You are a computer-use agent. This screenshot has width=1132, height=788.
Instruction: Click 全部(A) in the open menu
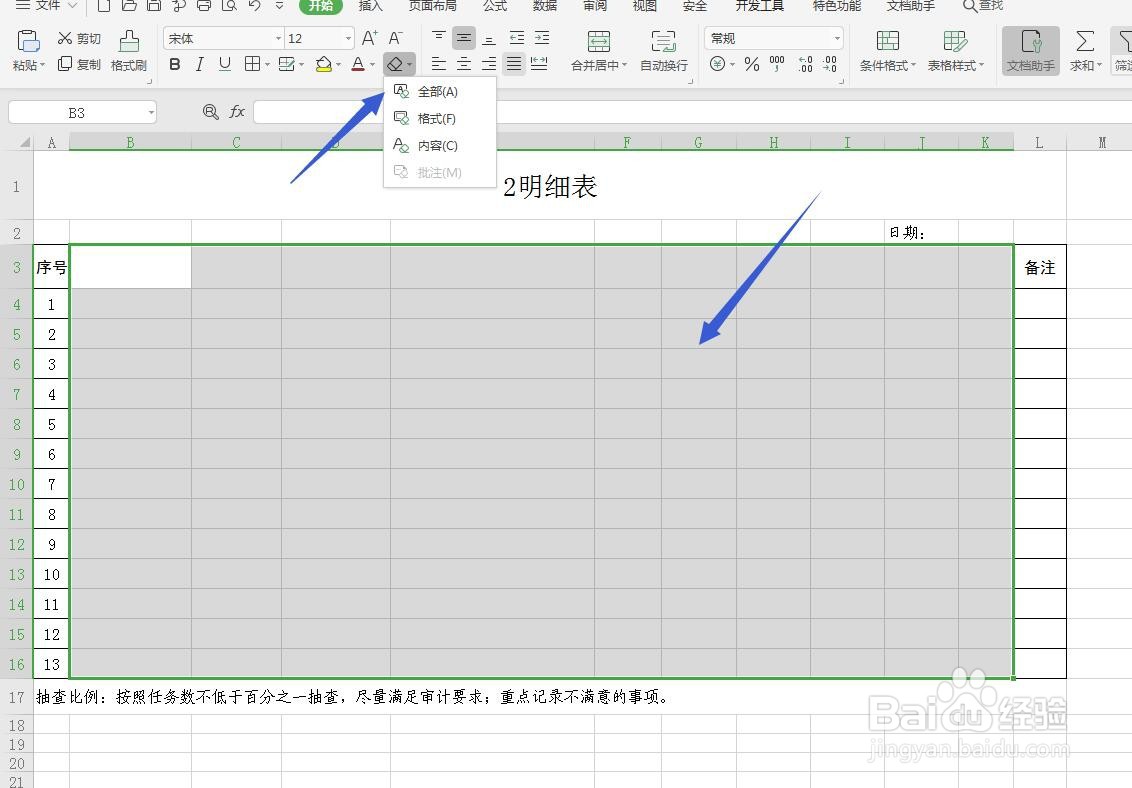pyautogui.click(x=438, y=90)
